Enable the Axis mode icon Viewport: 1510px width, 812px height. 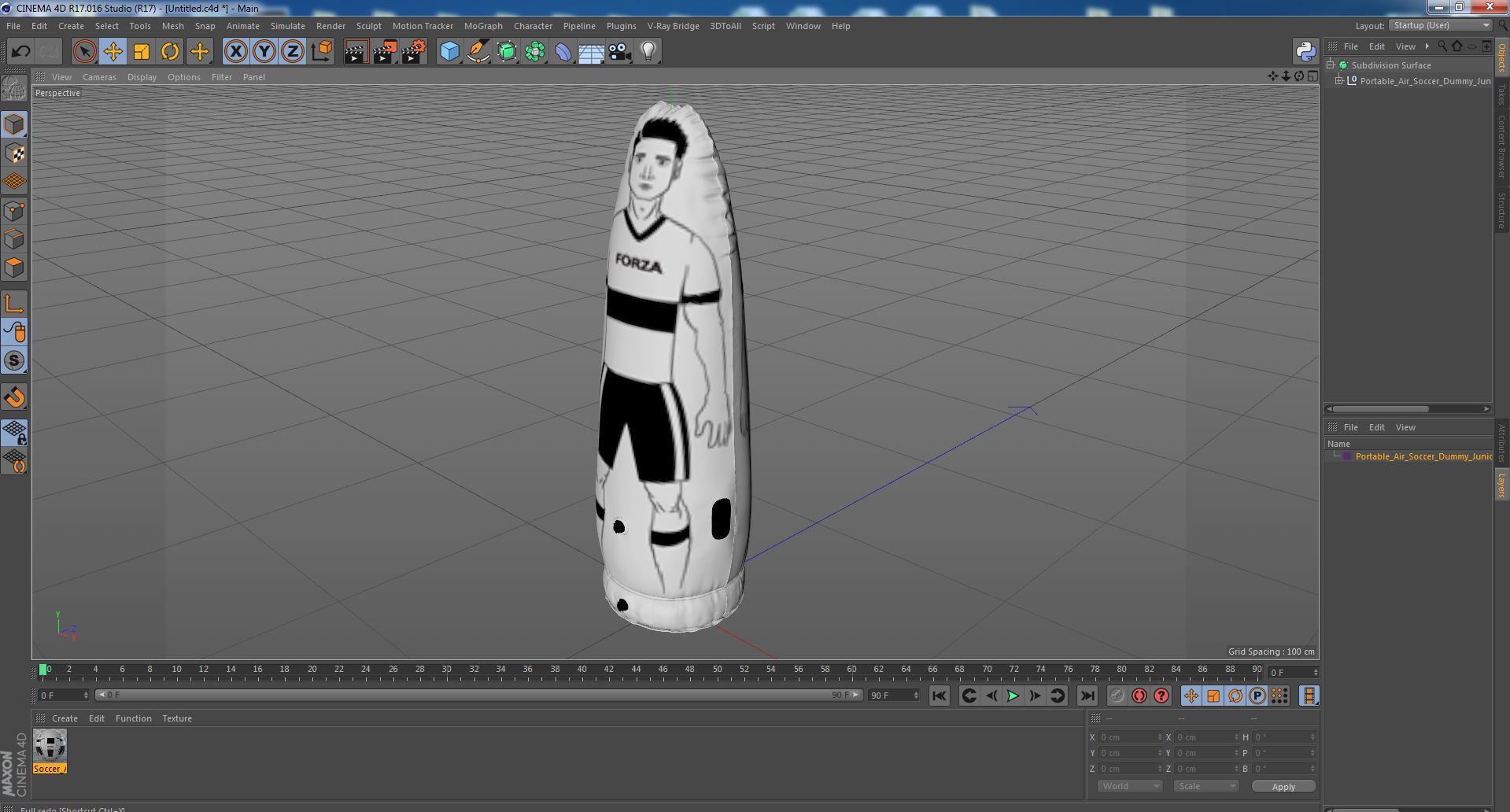[x=14, y=304]
